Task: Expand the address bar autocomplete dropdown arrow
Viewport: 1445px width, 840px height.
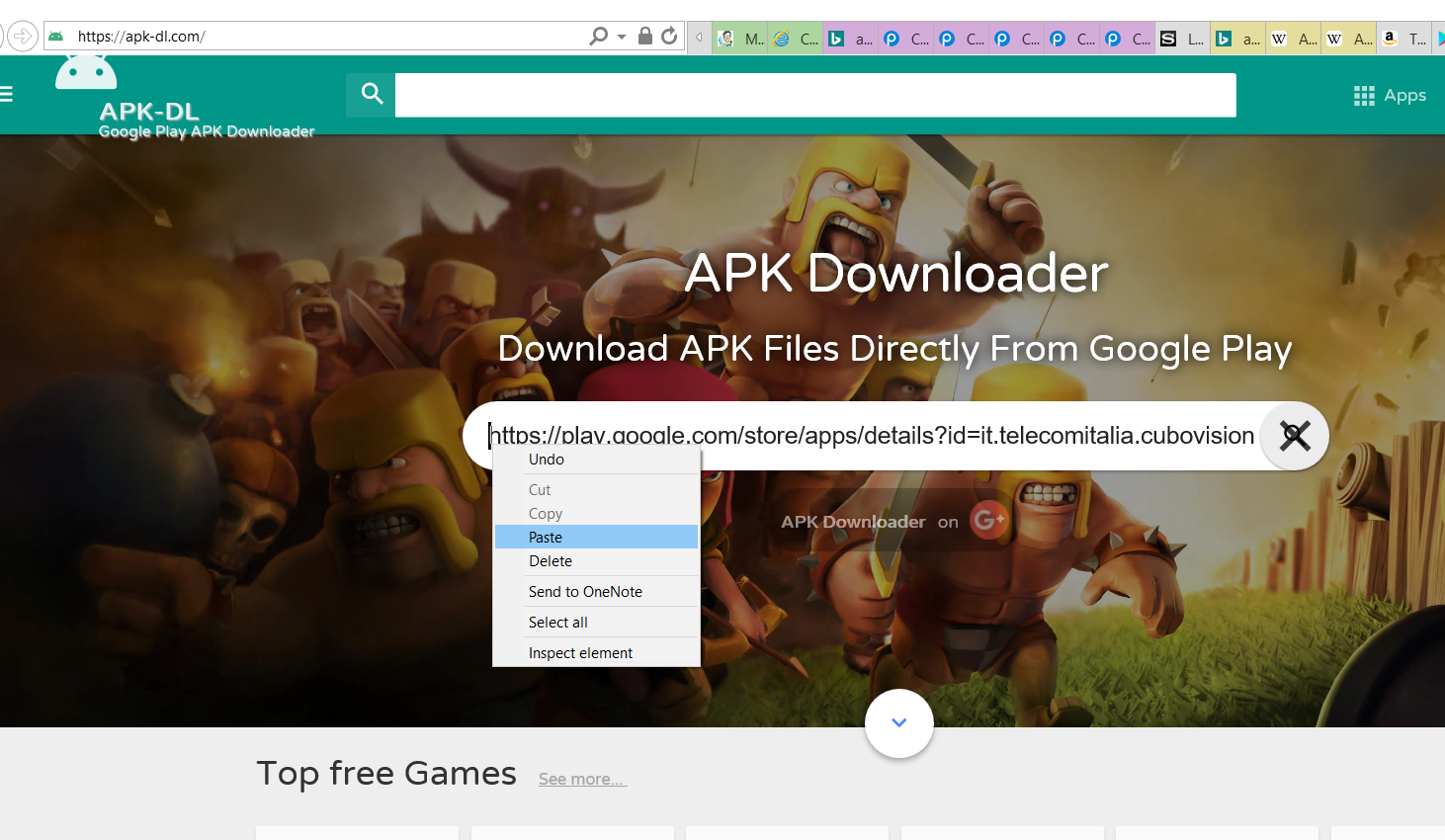Action: [x=622, y=37]
